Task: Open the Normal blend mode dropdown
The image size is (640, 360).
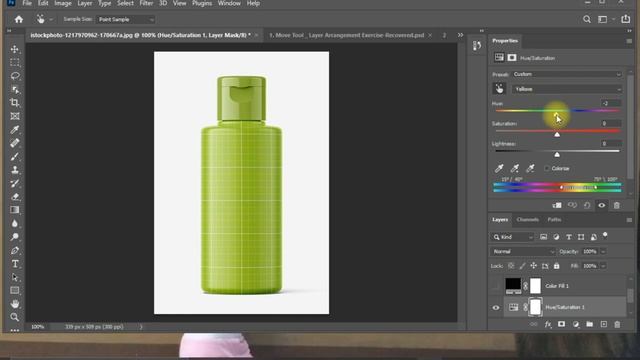Action: click(x=522, y=251)
